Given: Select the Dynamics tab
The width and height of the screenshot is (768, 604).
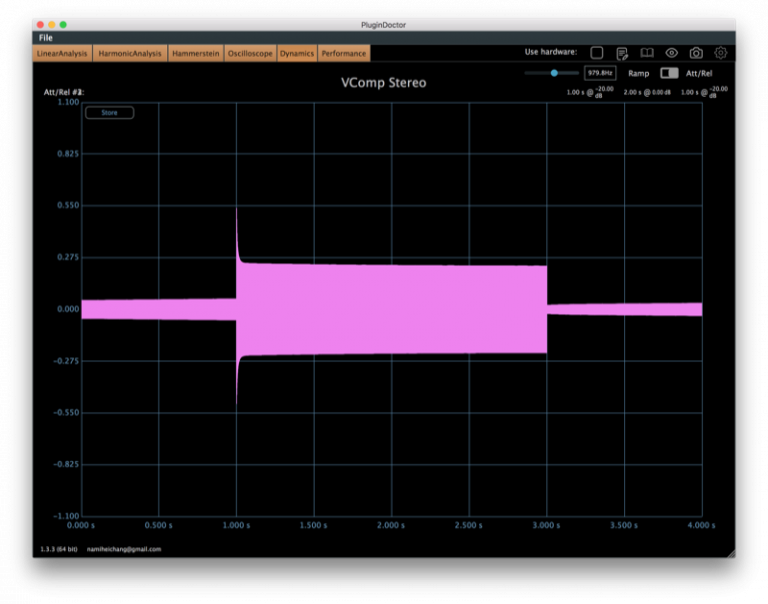Looking at the screenshot, I should (x=297, y=53).
